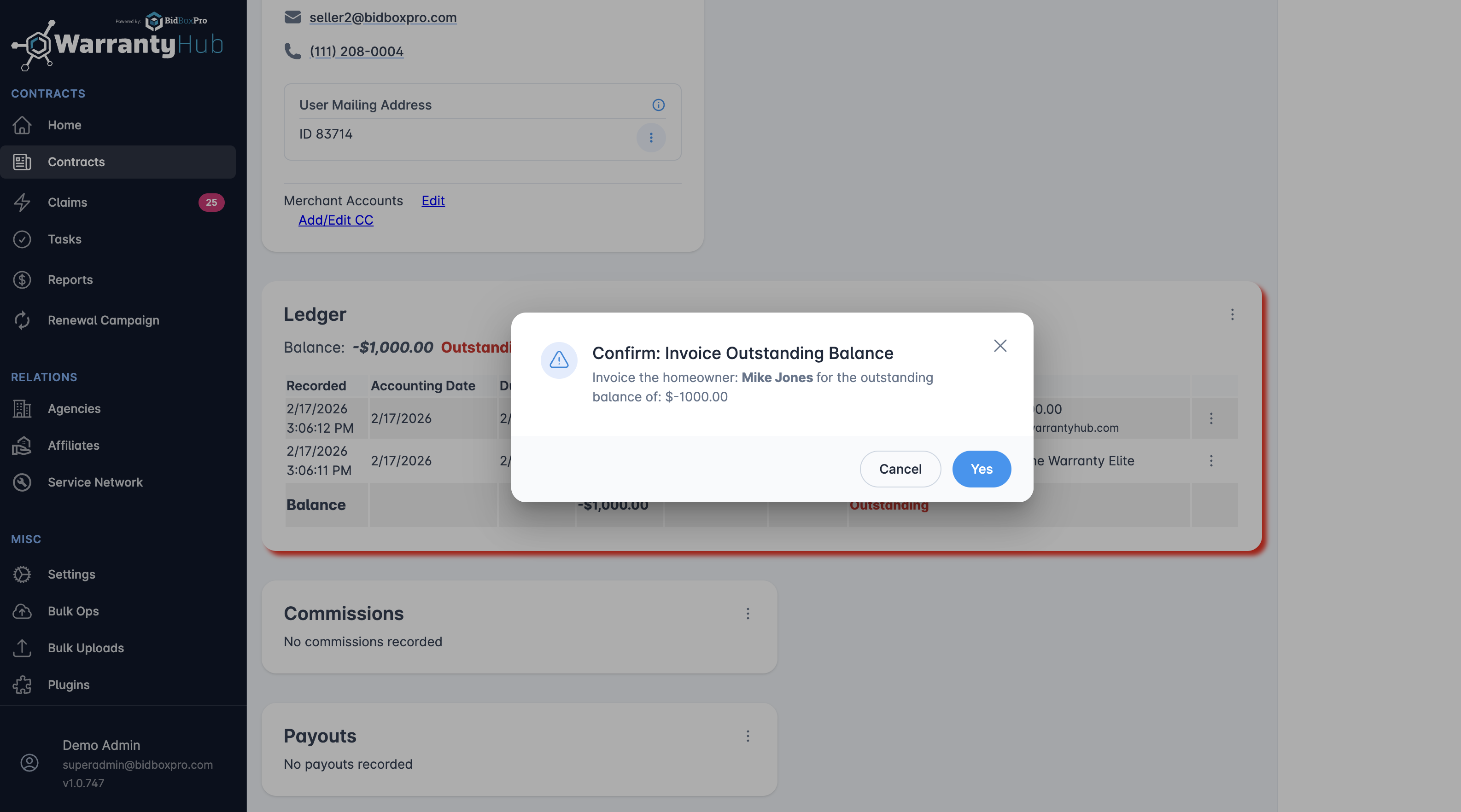The image size is (1461, 812).
Task: Confirm the invoice by clicking Yes
Action: pyautogui.click(x=981, y=469)
